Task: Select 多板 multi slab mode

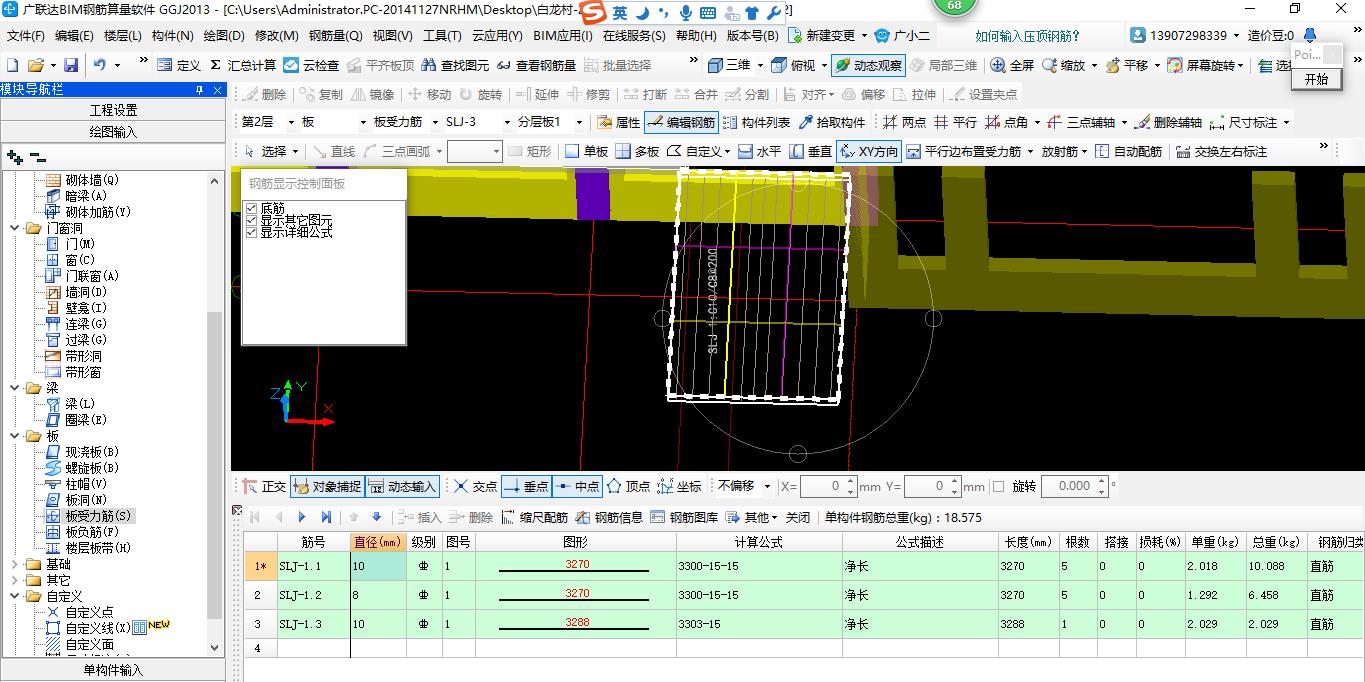Action: click(x=637, y=151)
